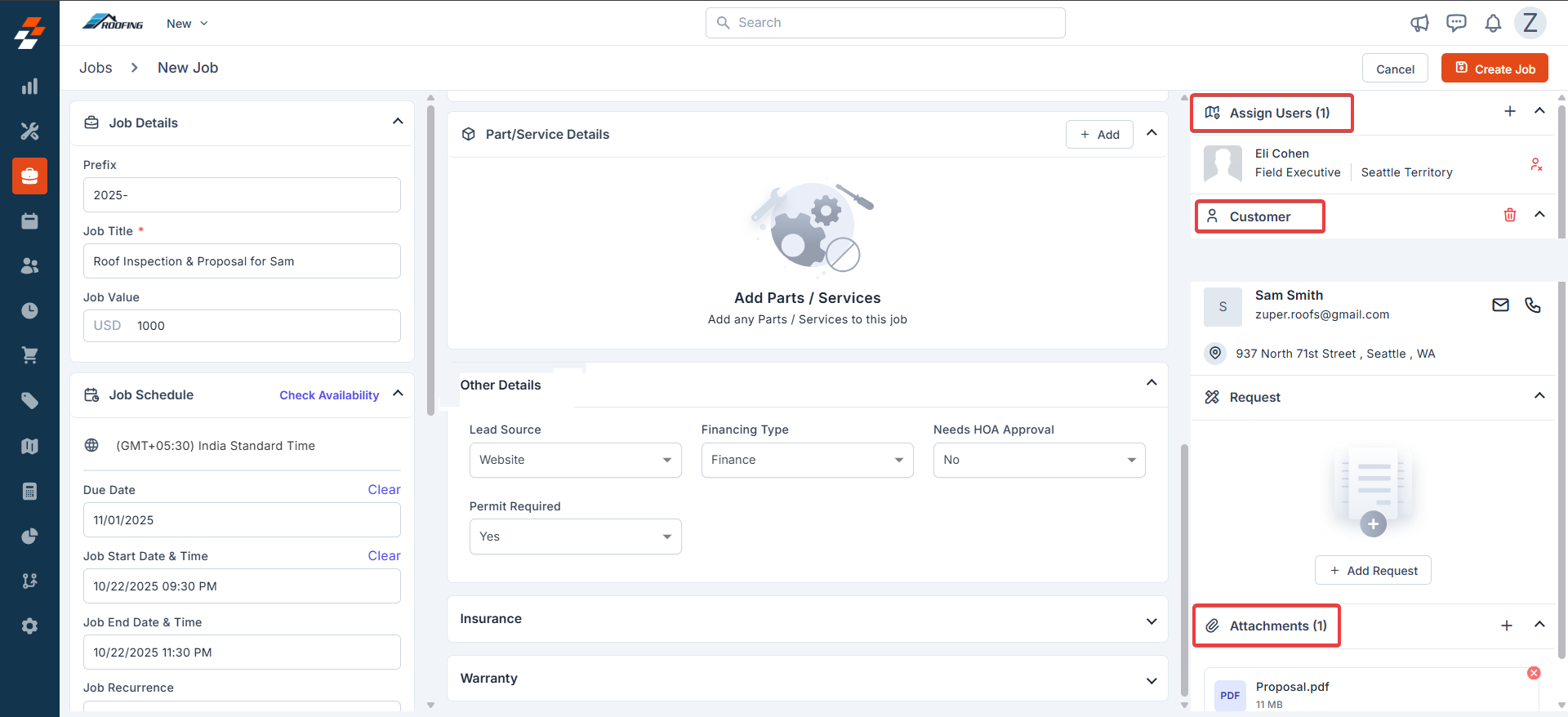Screen dimensions: 1568x717
Task: Open the chat messages icon
Action: pos(1456,23)
